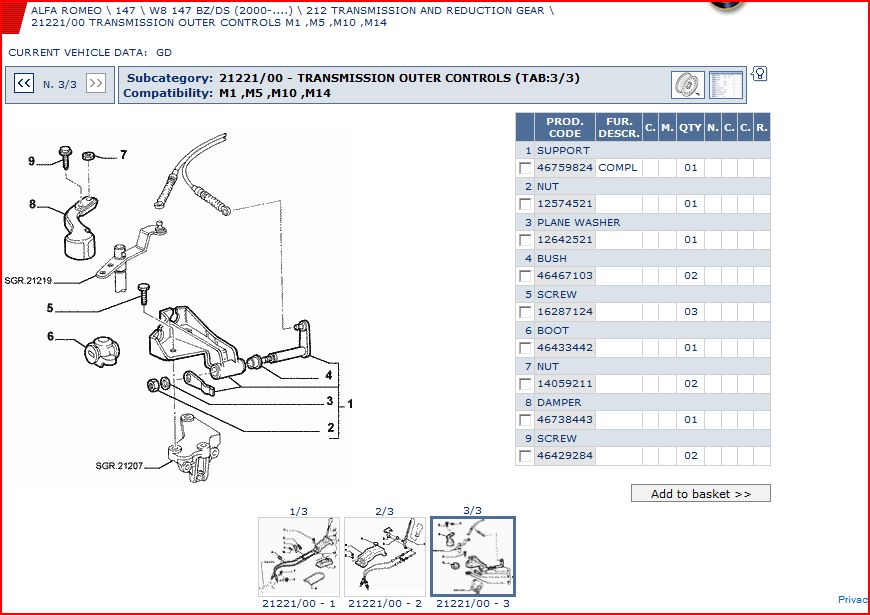The height and width of the screenshot is (615, 870).
Task: Open thumbnail 21221/00 - 2 diagram
Action: (385, 557)
